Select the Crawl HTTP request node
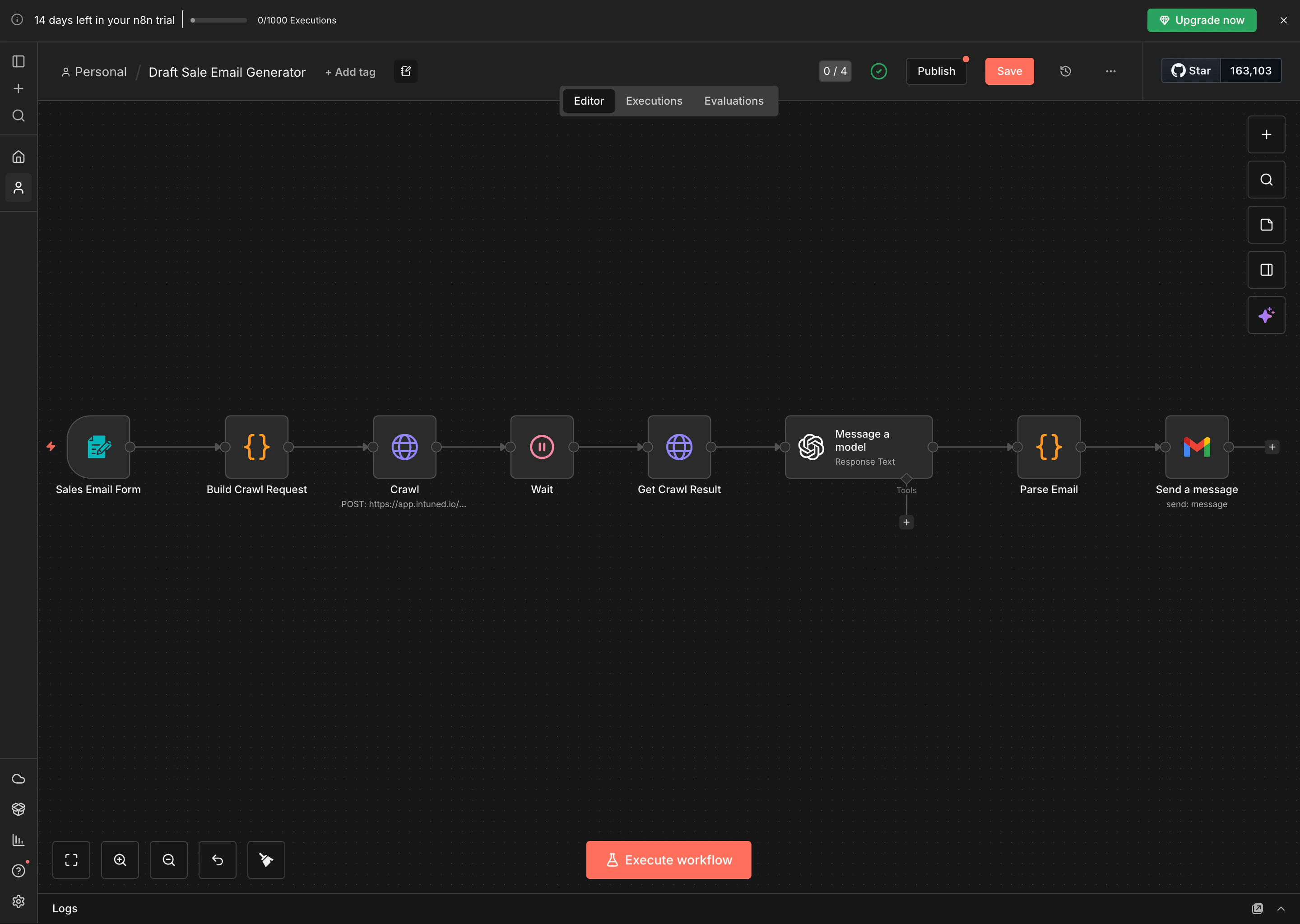 [x=405, y=447]
